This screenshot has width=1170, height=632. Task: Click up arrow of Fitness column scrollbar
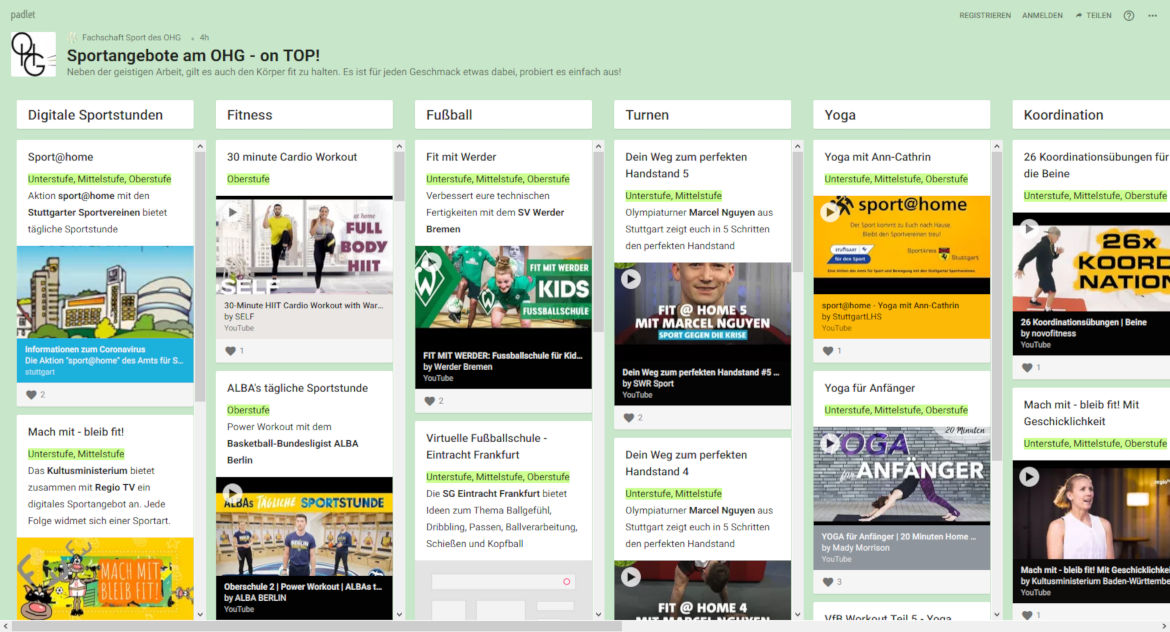pyautogui.click(x=399, y=146)
